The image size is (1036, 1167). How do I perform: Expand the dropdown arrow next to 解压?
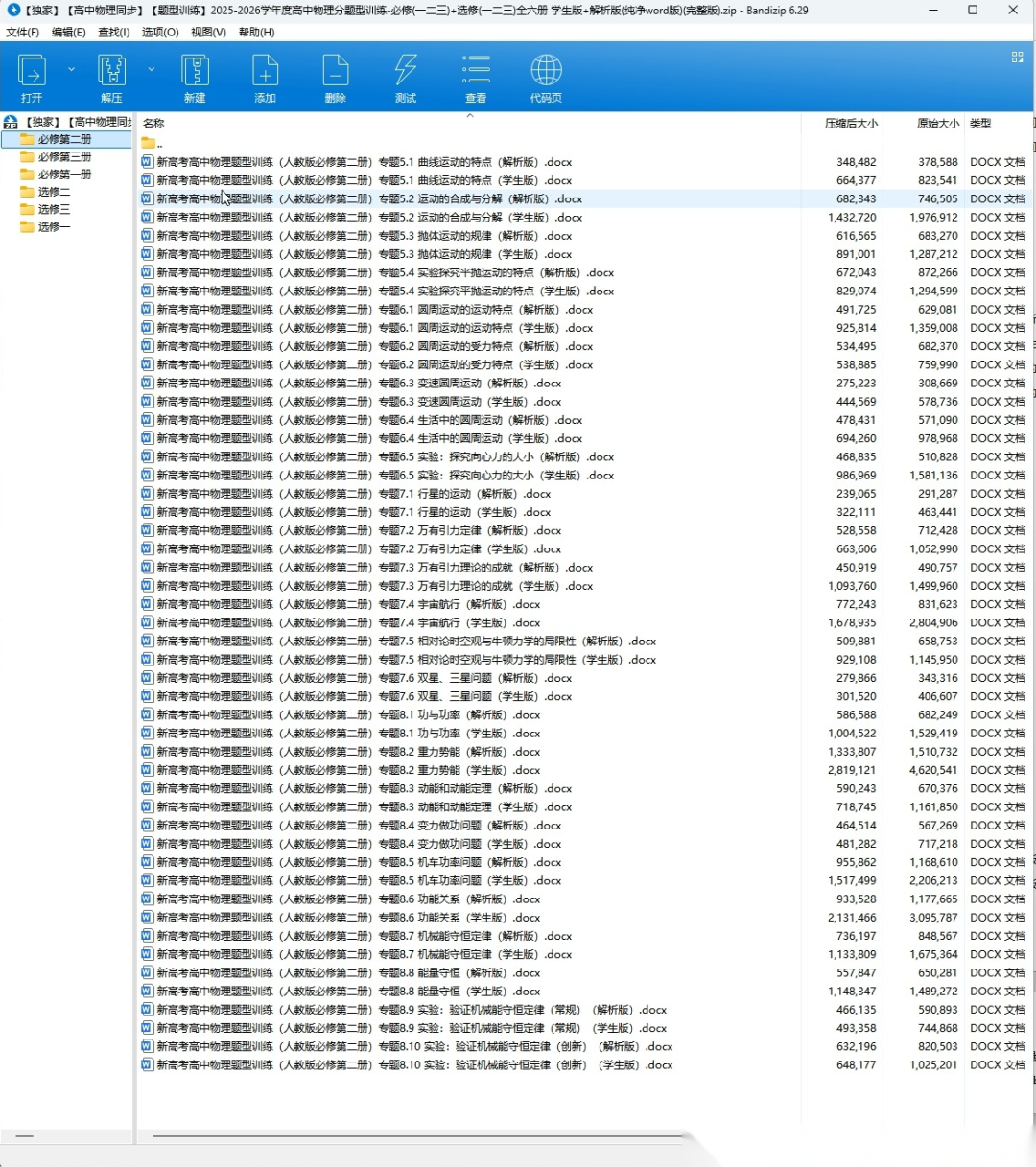pyautogui.click(x=151, y=70)
